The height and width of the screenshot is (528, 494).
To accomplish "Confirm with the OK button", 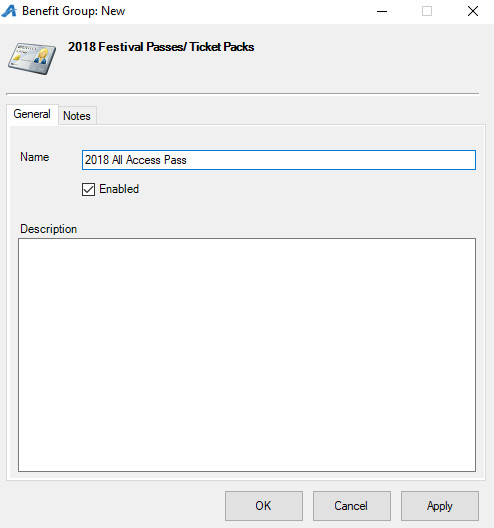I will [x=264, y=506].
